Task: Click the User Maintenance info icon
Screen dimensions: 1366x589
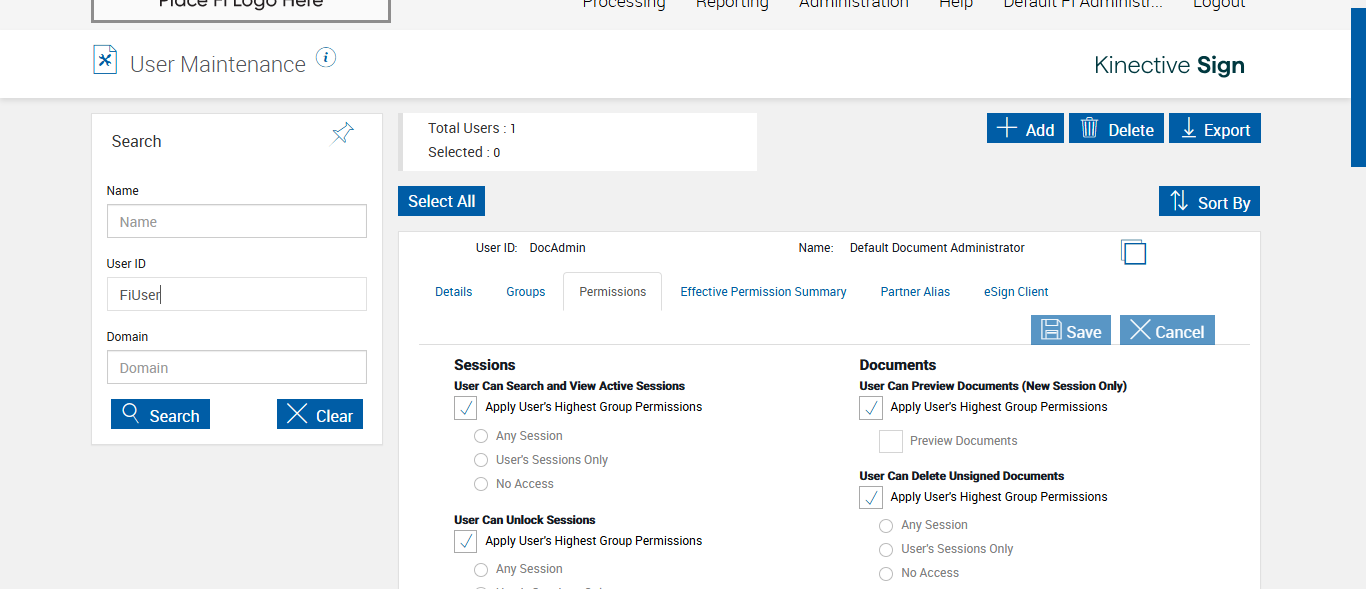Action: pyautogui.click(x=326, y=58)
